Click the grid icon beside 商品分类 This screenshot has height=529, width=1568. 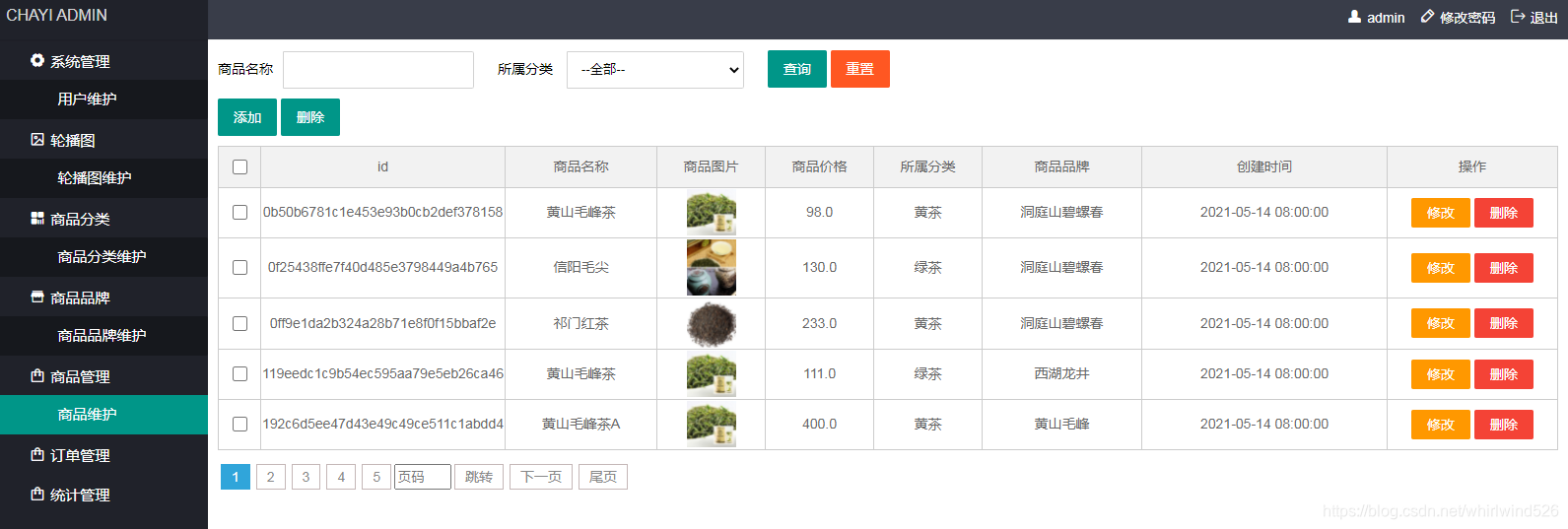coord(37,219)
